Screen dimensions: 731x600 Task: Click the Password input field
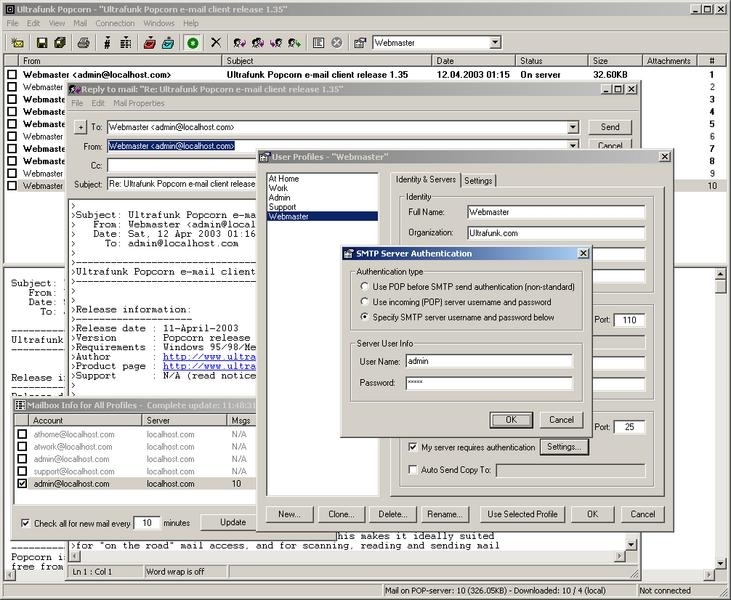489,383
